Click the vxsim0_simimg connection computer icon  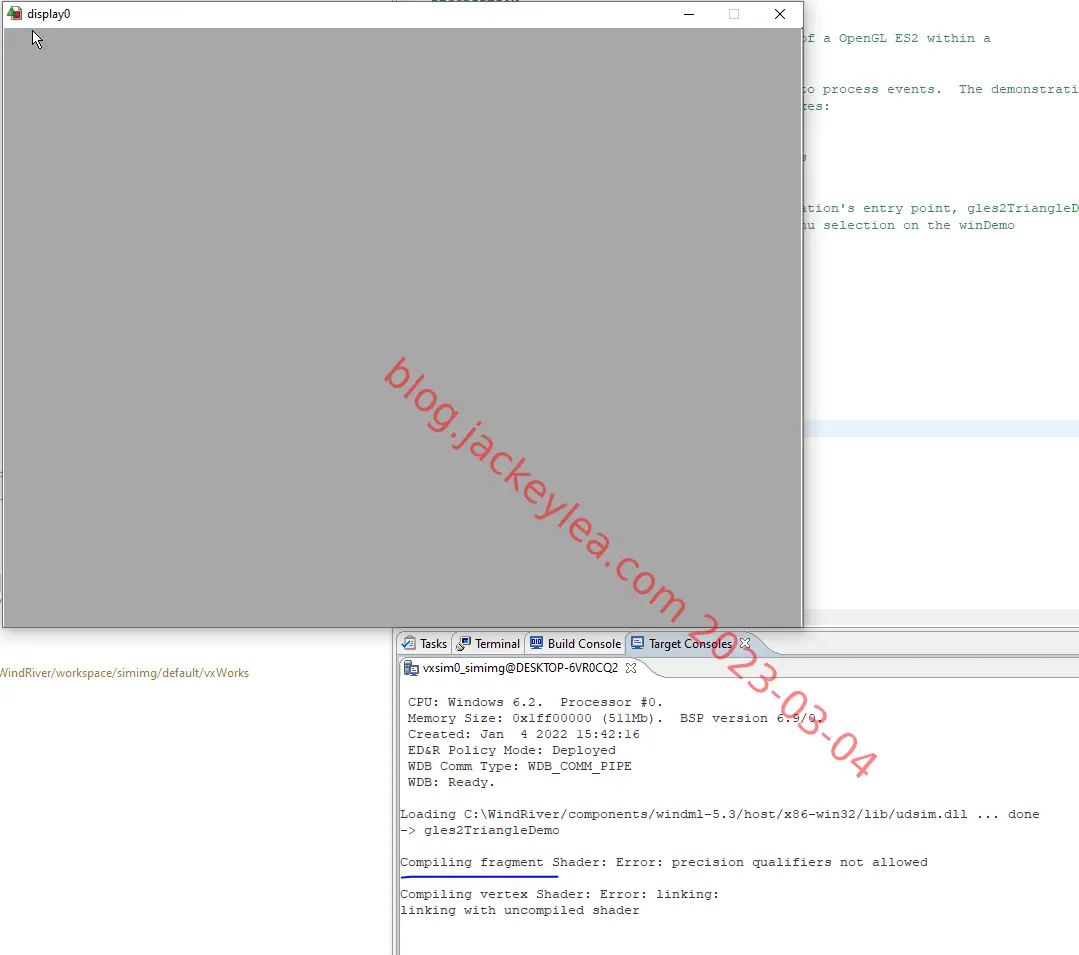coord(411,668)
